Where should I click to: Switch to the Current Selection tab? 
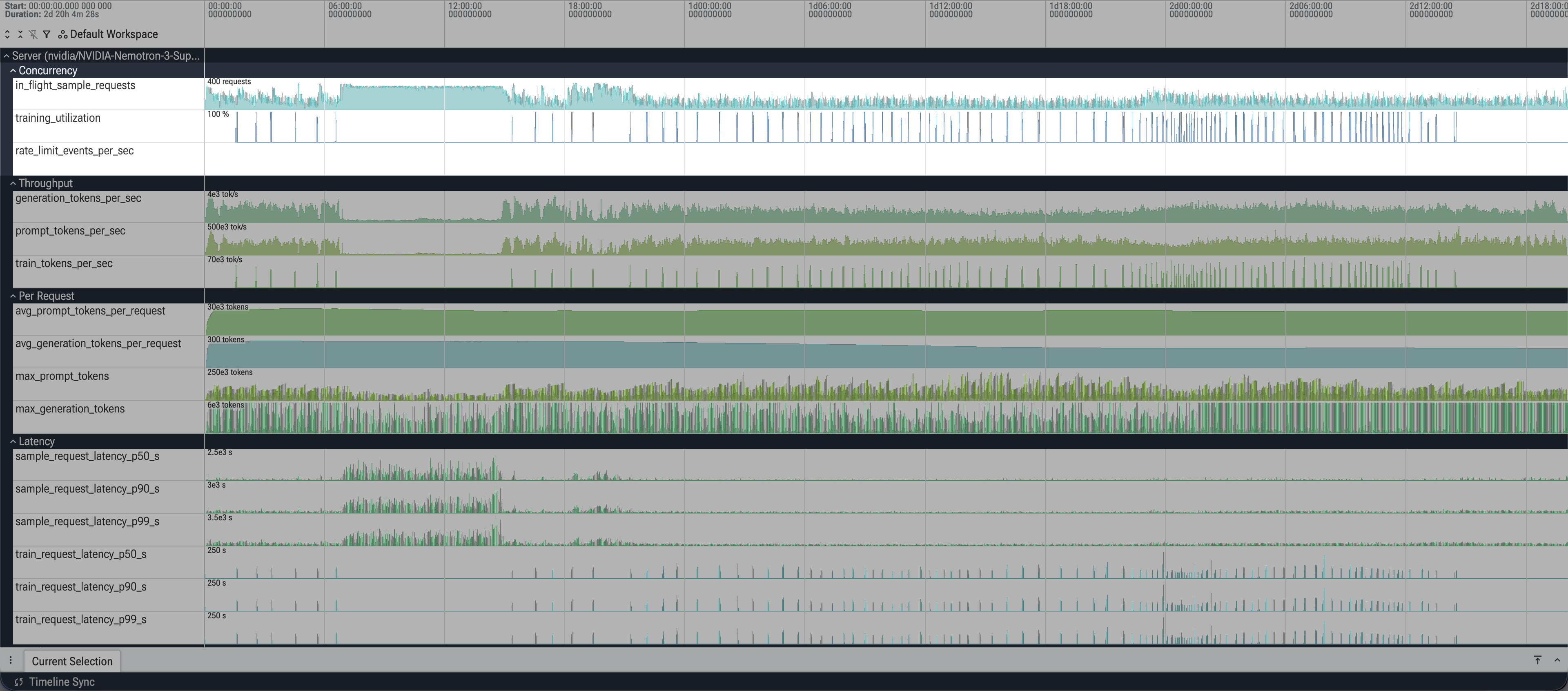pyautogui.click(x=72, y=661)
